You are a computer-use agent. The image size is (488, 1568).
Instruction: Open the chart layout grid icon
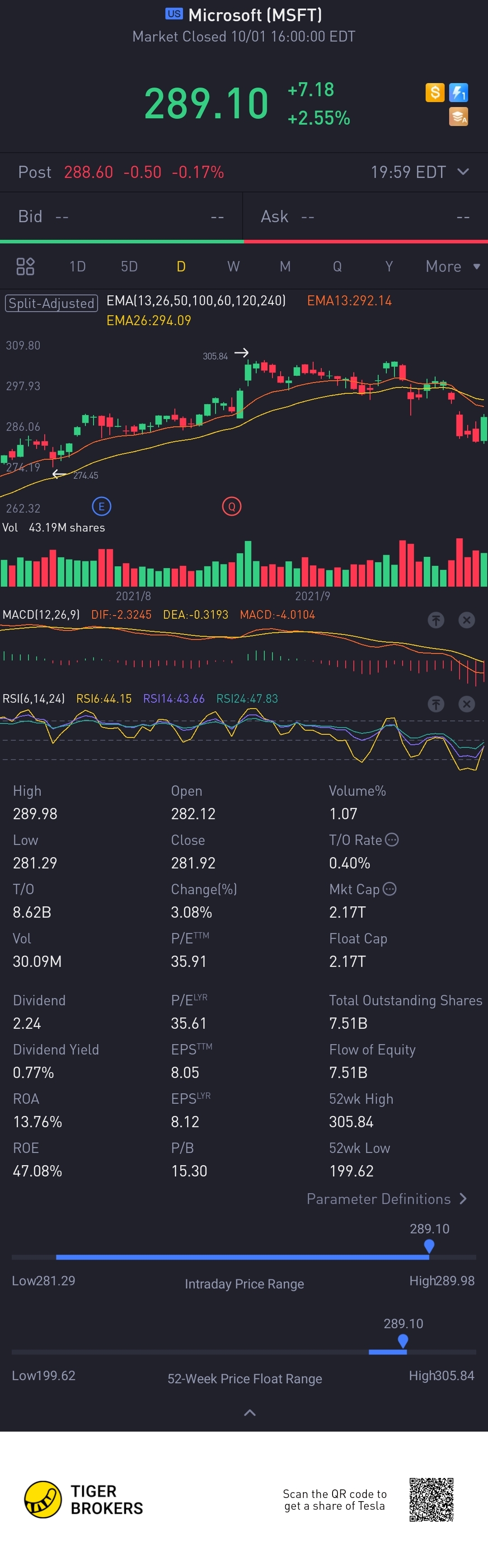25,266
